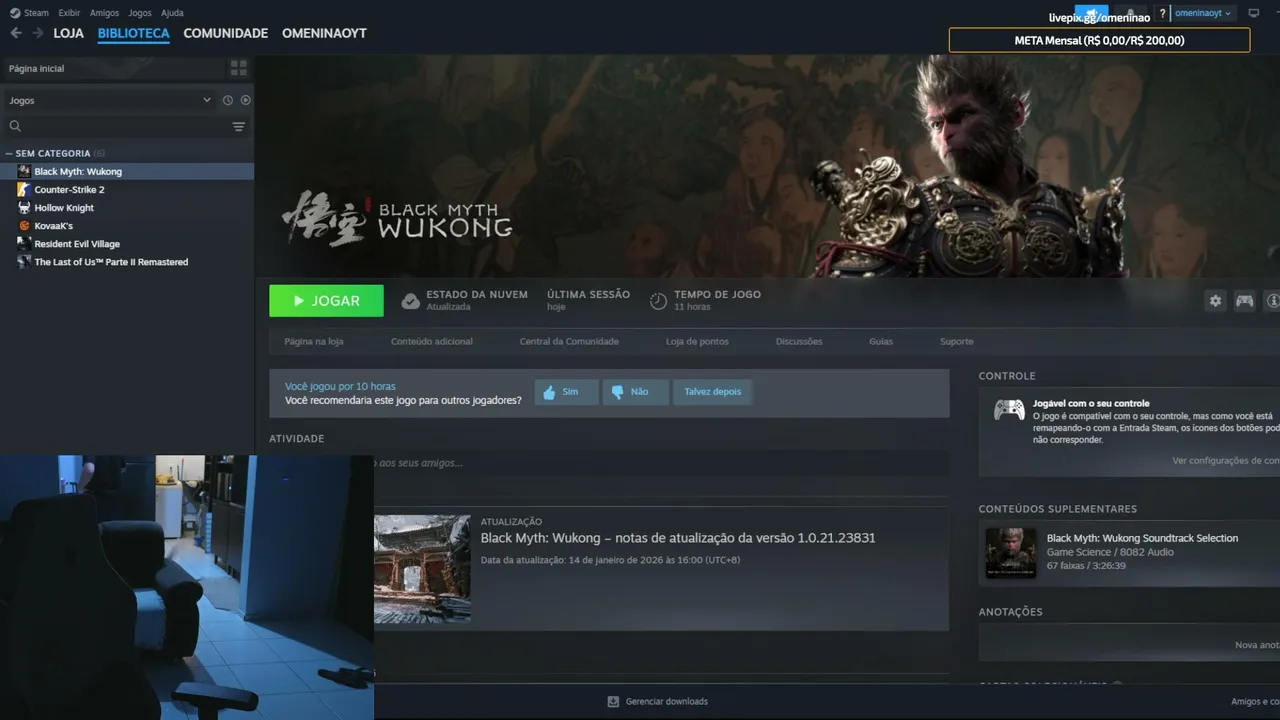Screen dimensions: 1280x720
Task: Open Discussões link
Action: (x=799, y=342)
